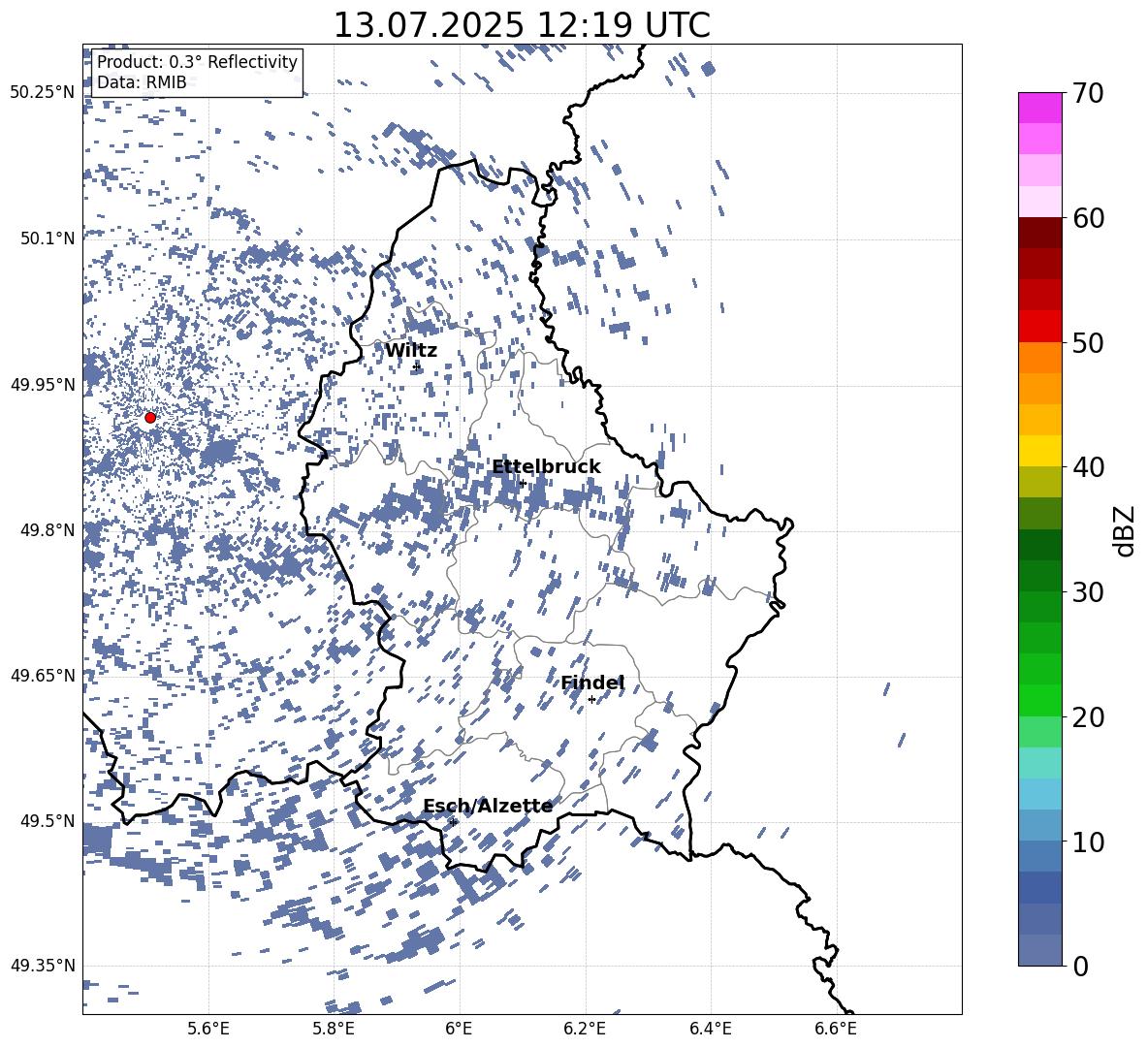Click the Ettelbruck city label

546,467
